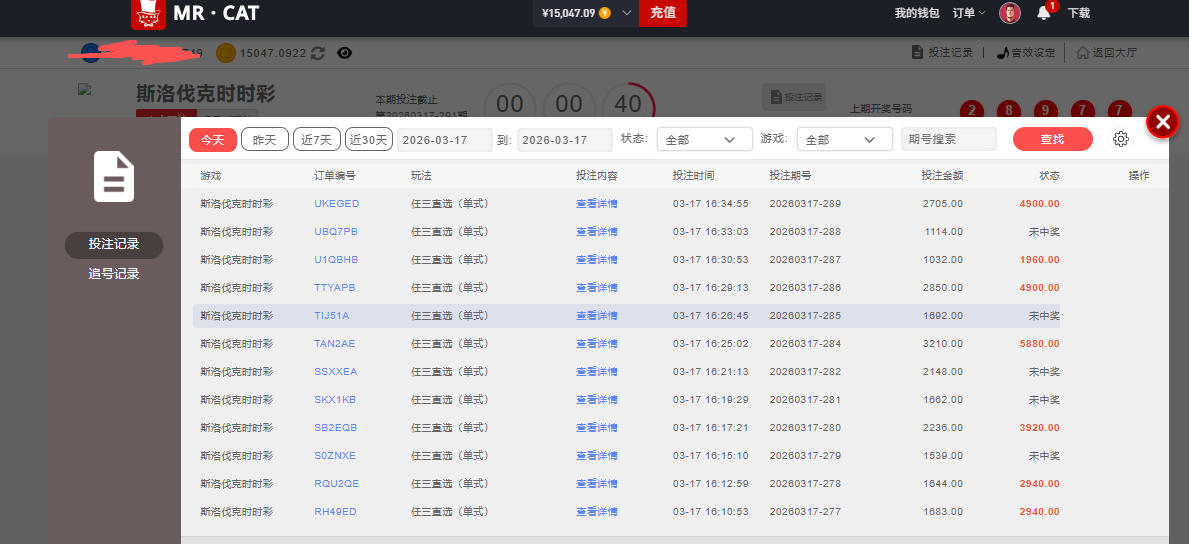This screenshot has height=544, width=1189.
Task: Expand the 订单 menu in header
Action: point(968,13)
